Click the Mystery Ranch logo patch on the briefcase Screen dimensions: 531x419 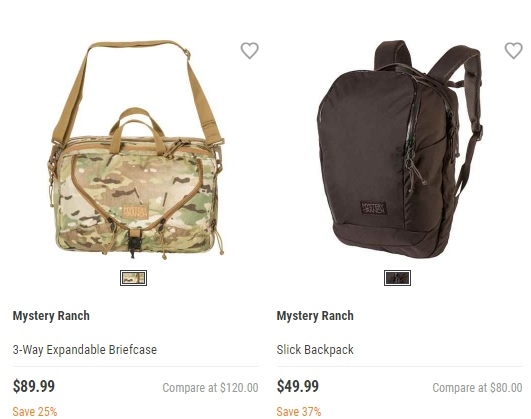pos(135,212)
